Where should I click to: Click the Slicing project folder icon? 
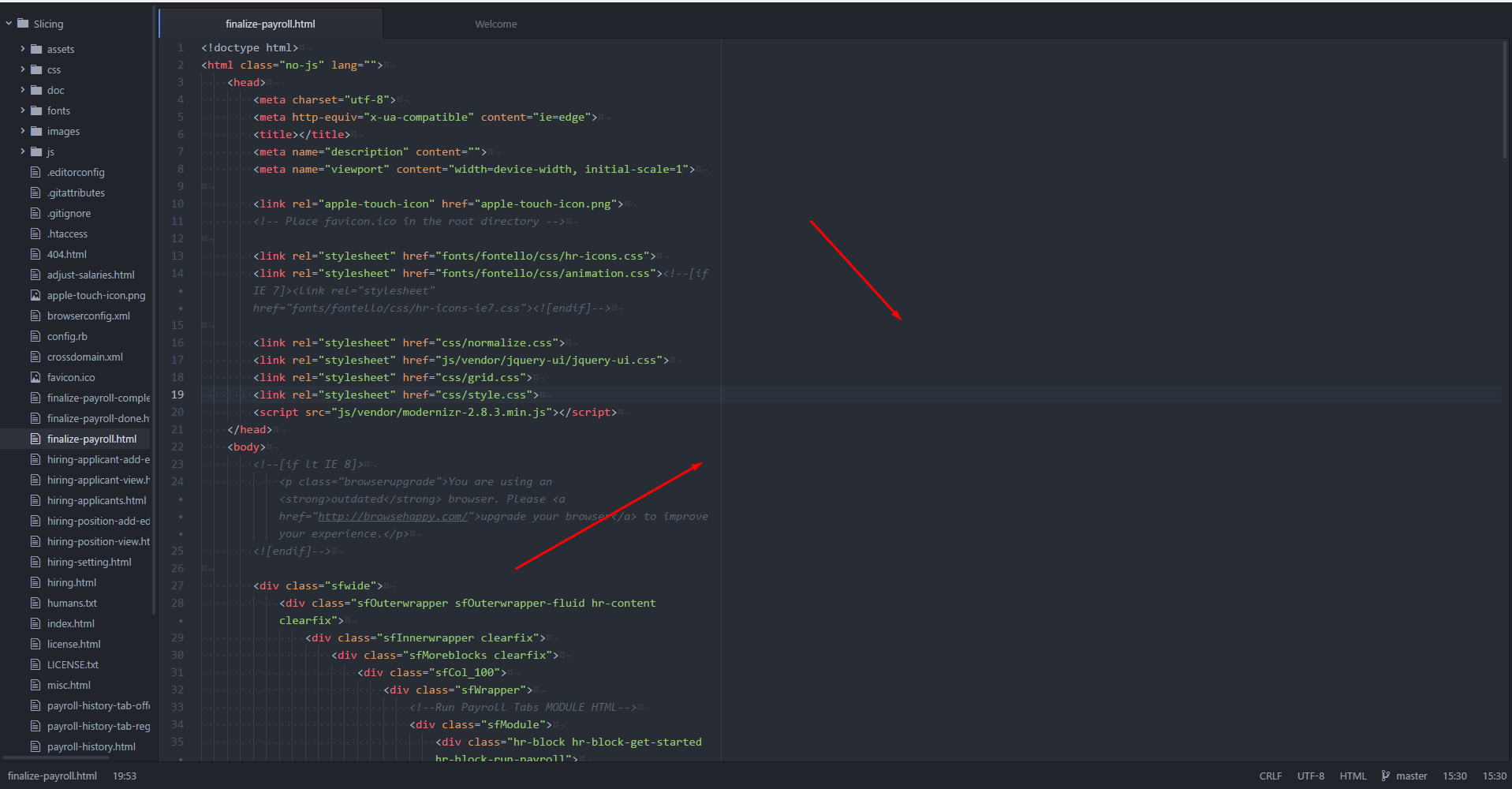[x=23, y=24]
